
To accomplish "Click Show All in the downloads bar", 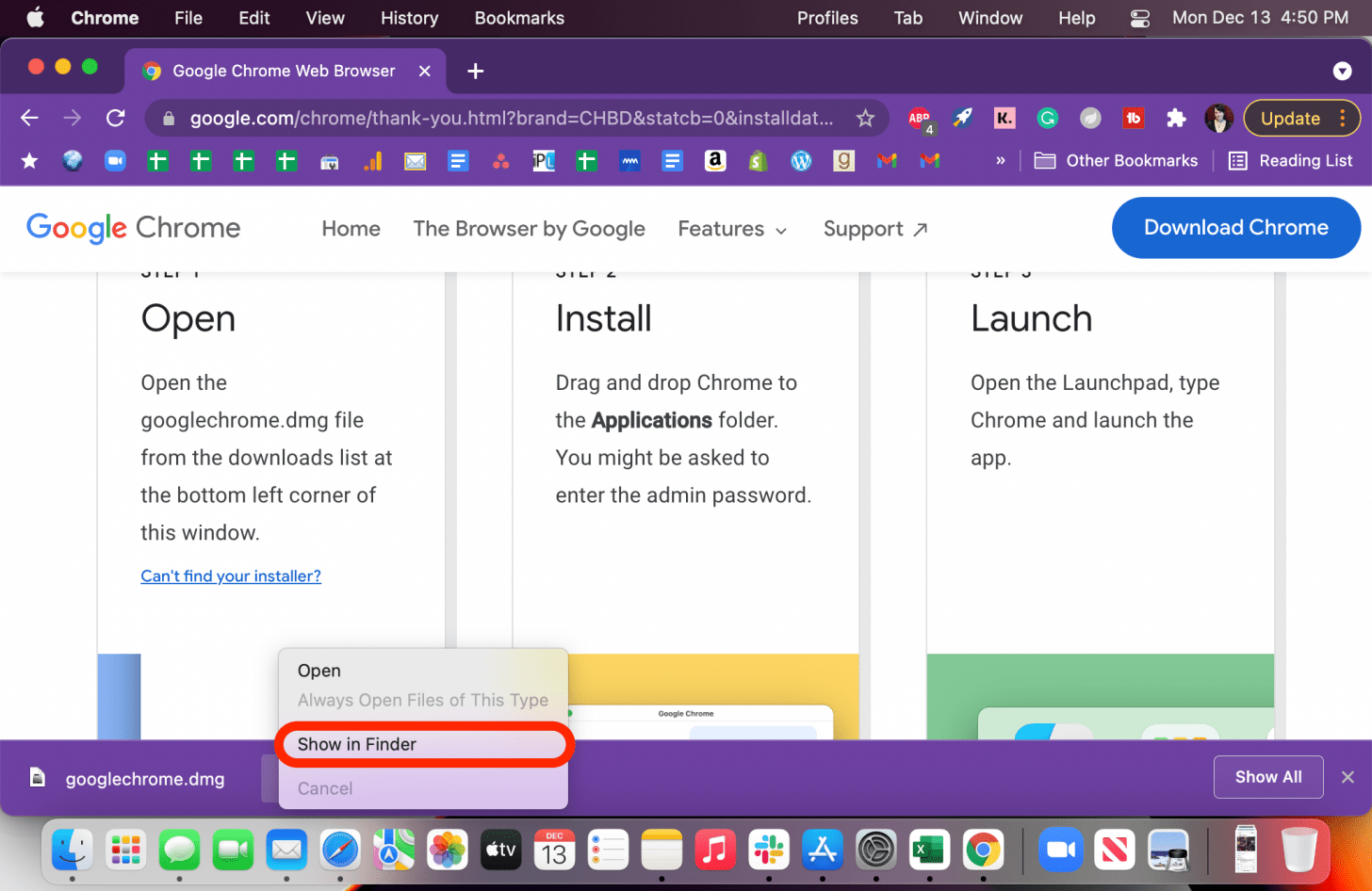I will [1267, 776].
